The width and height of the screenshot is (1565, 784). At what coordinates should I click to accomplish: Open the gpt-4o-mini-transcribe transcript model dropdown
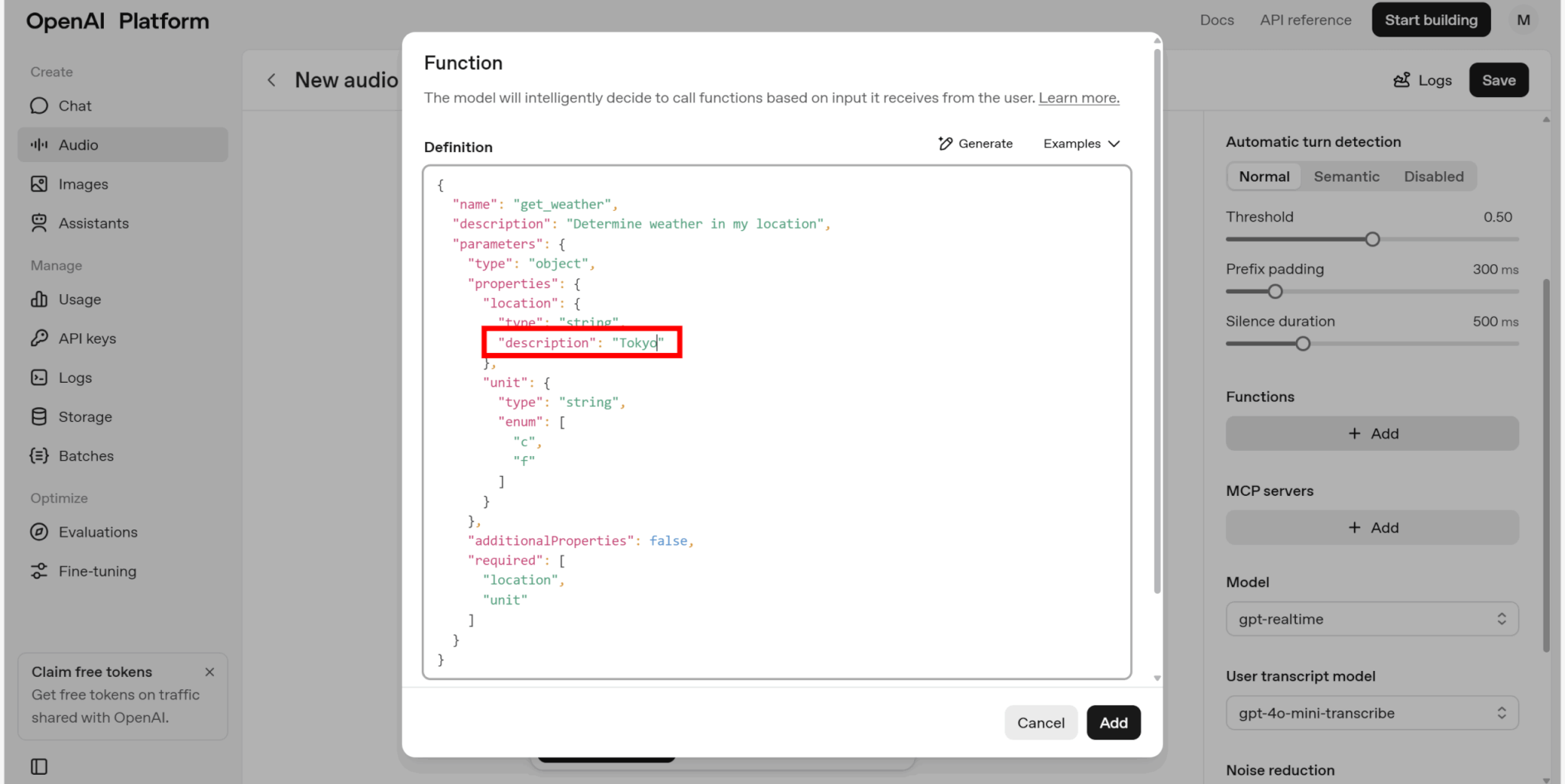coord(1372,713)
